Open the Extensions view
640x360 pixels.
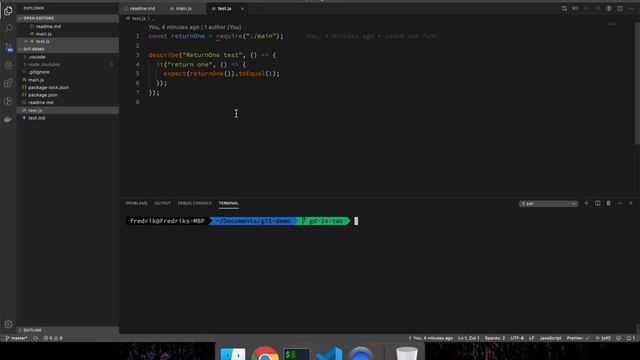(8, 83)
